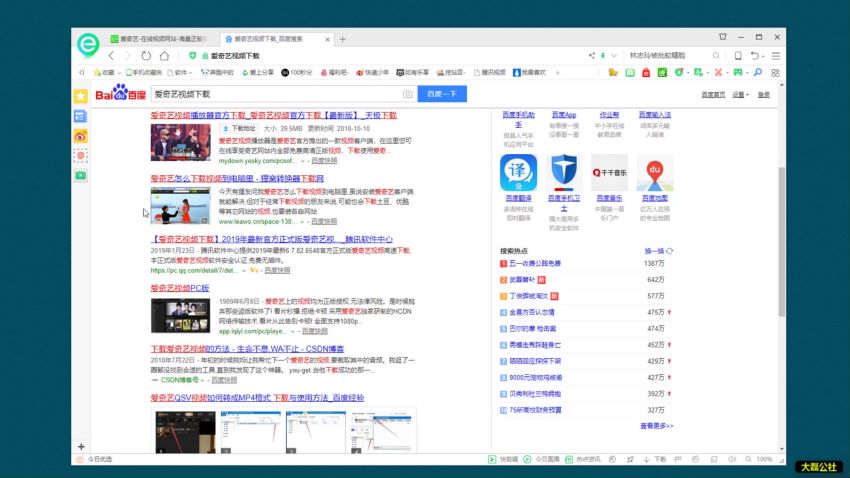Expand the address bar dropdown arrow
The height and width of the screenshot is (478, 850).
(614, 56)
